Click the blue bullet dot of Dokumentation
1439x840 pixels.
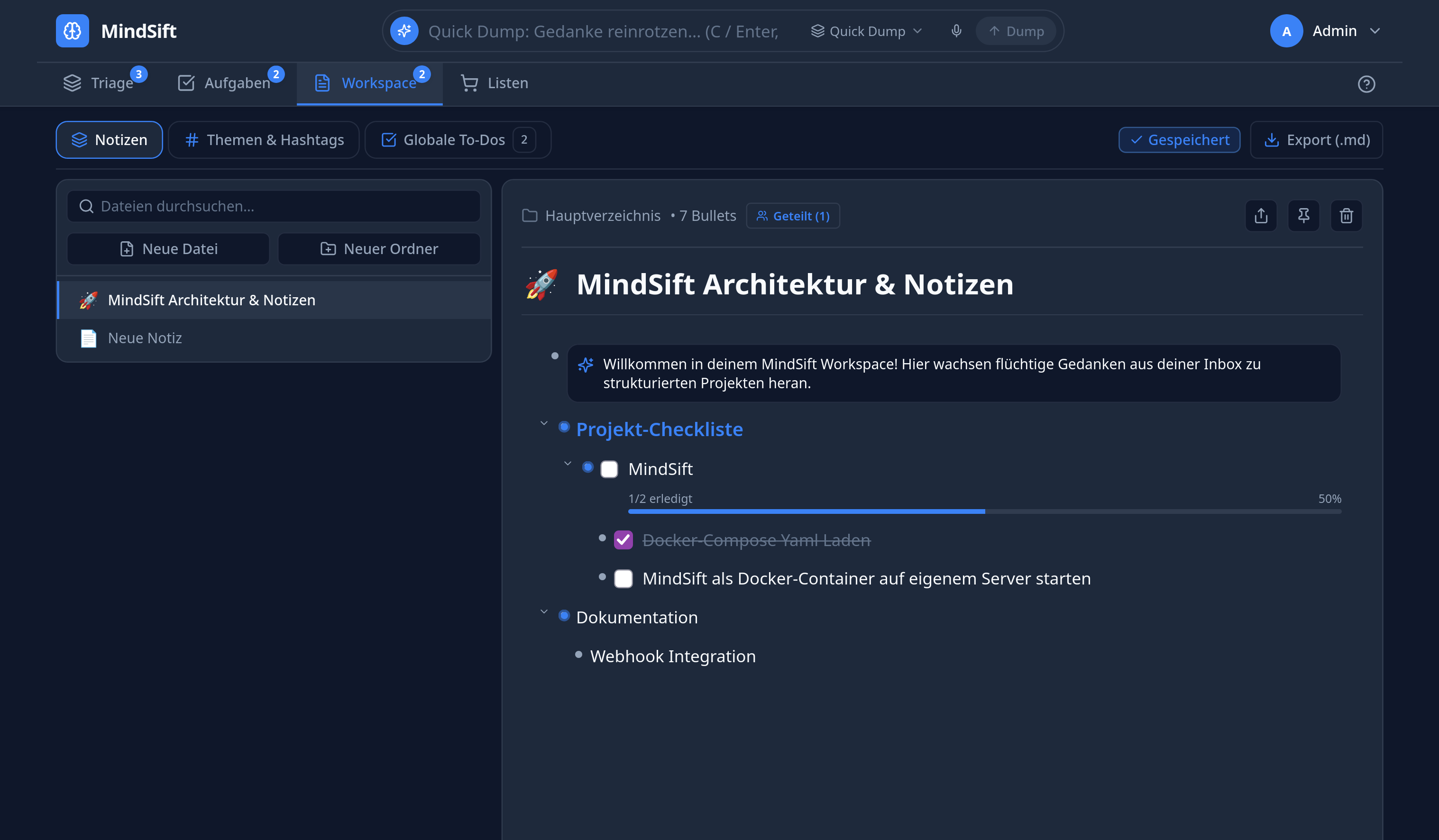(x=564, y=616)
